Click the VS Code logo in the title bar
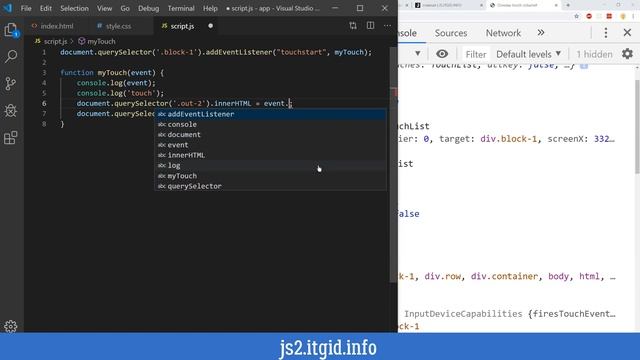 pos(8,8)
